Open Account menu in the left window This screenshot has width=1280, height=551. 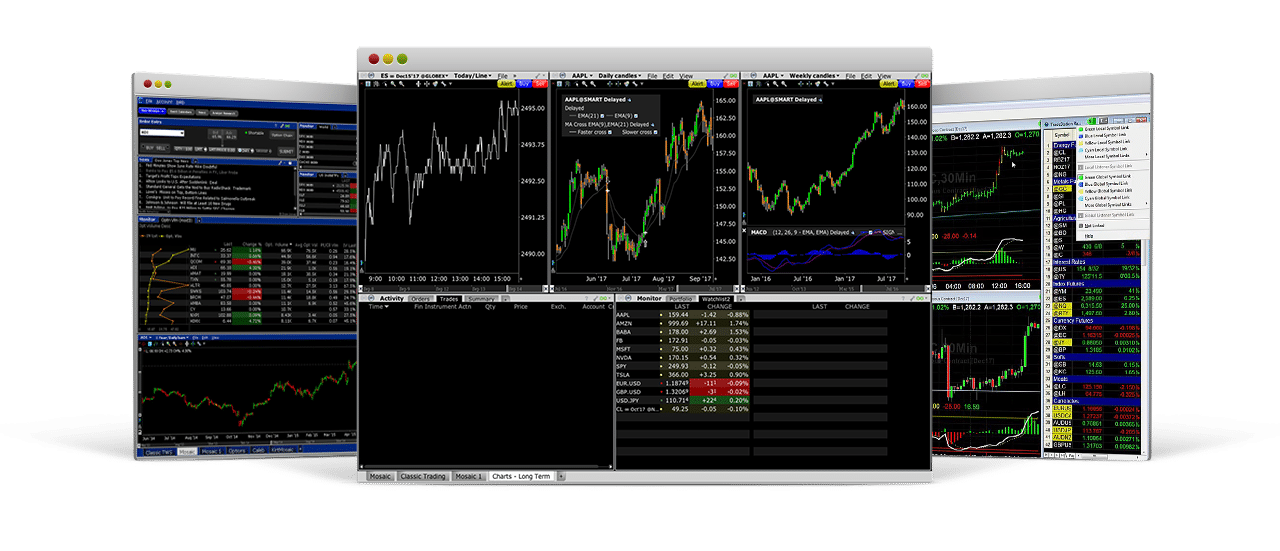pos(164,102)
